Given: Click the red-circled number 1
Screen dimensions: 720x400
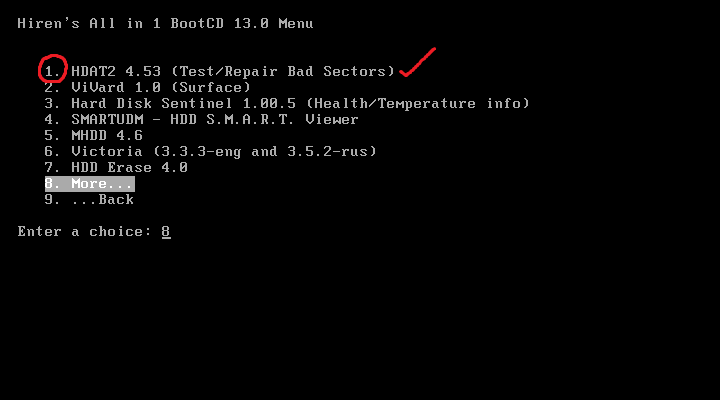Looking at the screenshot, I should (52, 71).
